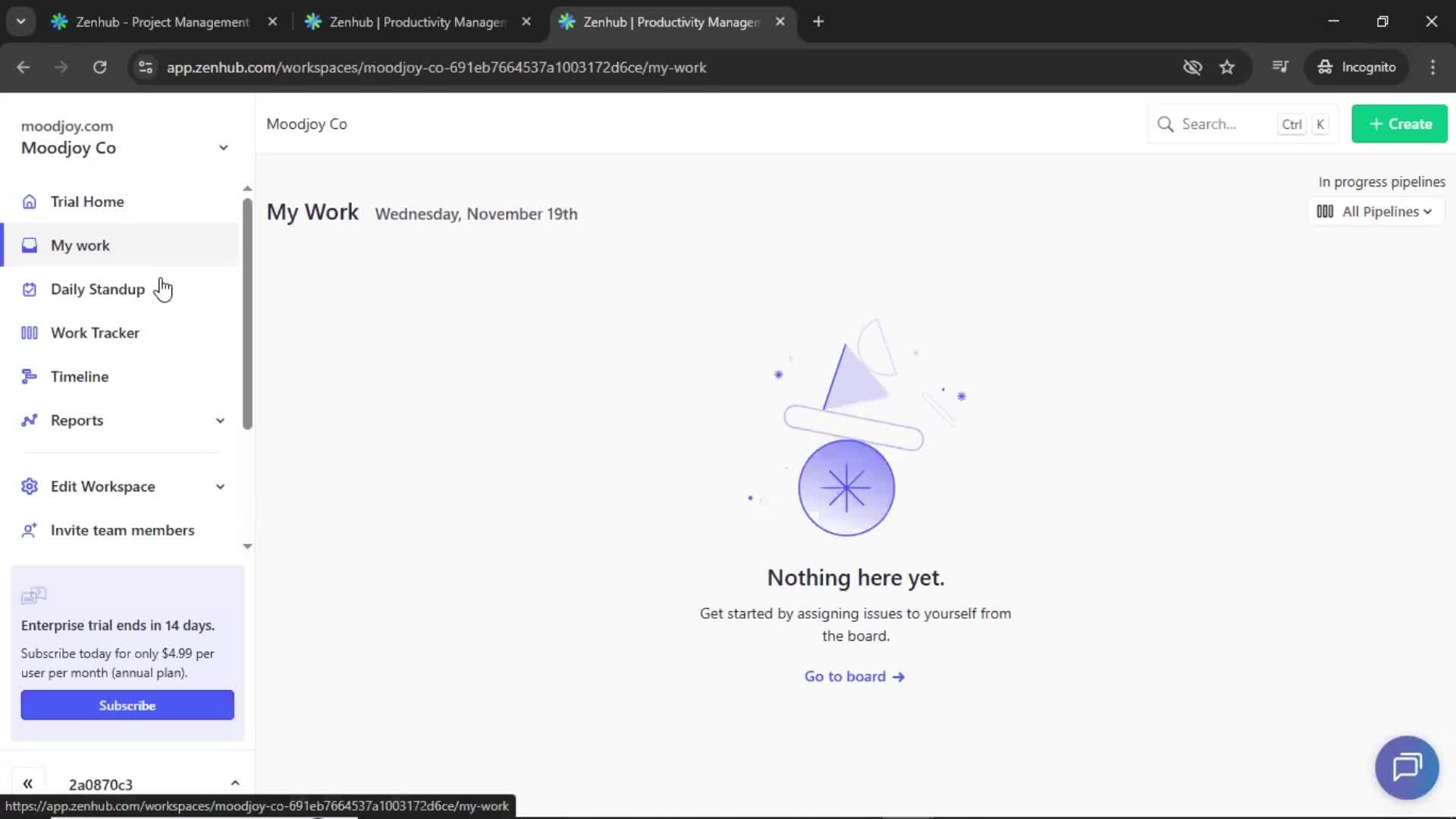
Task: Click the pipelines icon beside All Pipelines
Action: [1324, 211]
